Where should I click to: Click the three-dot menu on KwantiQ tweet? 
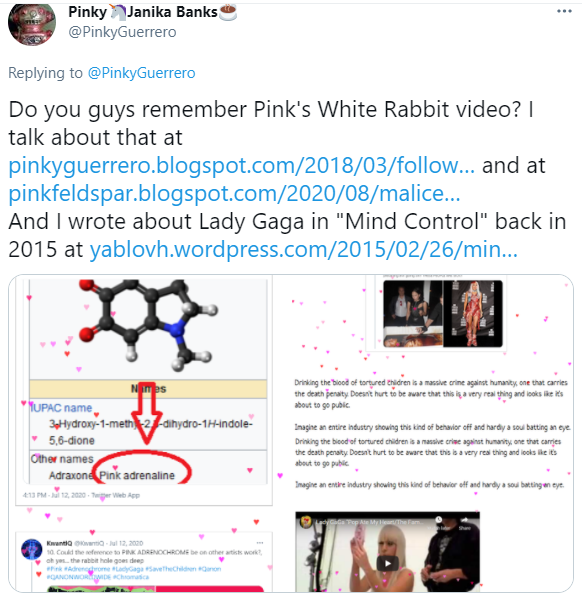260,543
